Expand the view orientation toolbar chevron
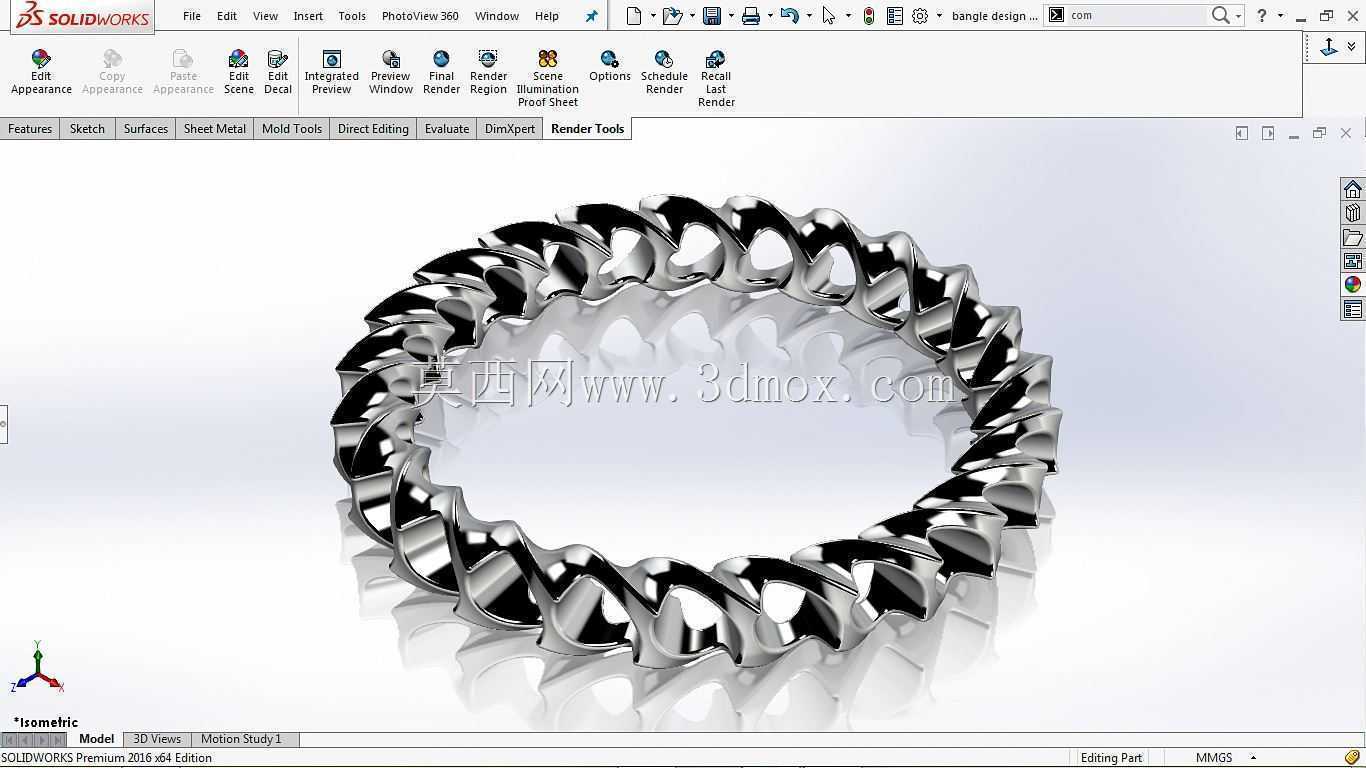The image size is (1366, 768). (x=1352, y=46)
